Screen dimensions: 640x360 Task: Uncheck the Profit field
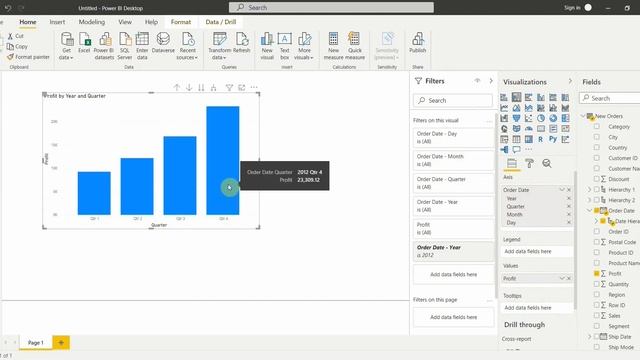(x=597, y=273)
